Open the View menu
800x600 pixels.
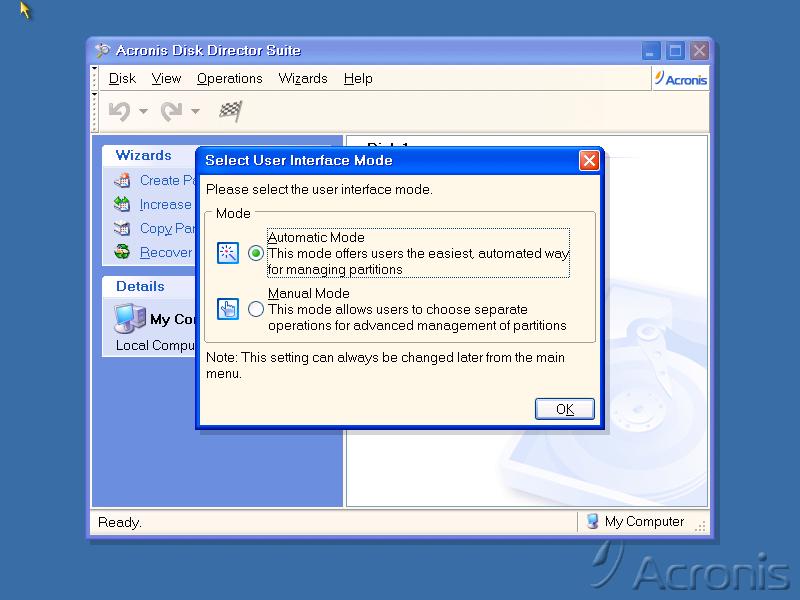pos(166,79)
